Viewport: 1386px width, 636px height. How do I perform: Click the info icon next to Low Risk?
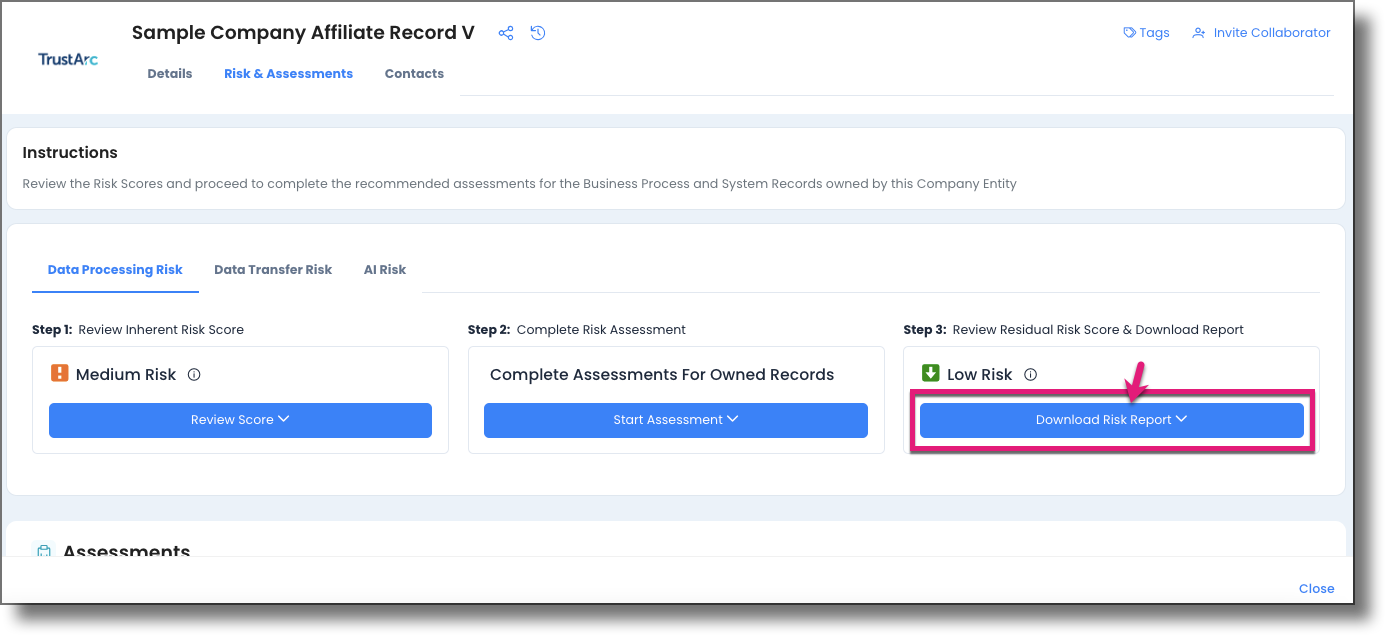[1030, 375]
